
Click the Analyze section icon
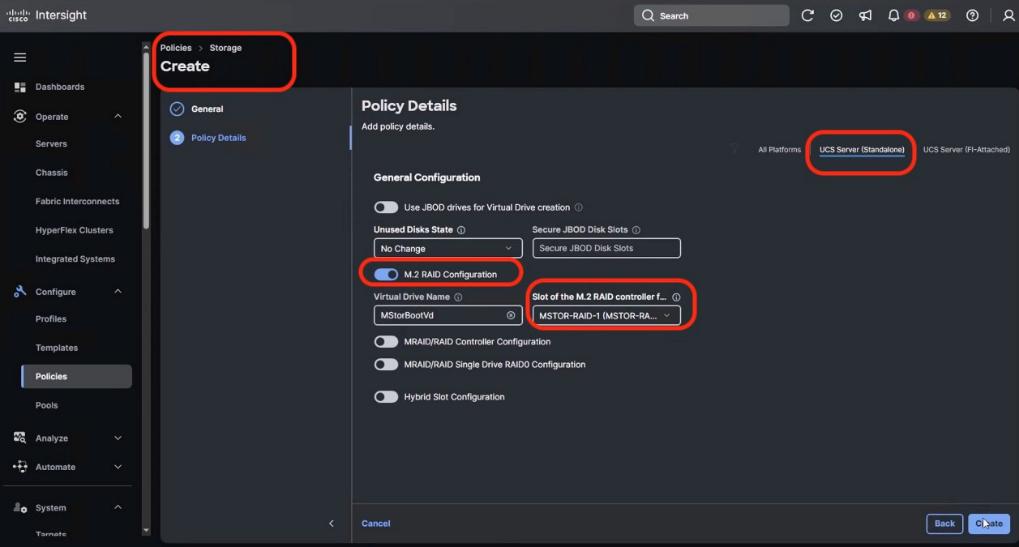(x=20, y=437)
